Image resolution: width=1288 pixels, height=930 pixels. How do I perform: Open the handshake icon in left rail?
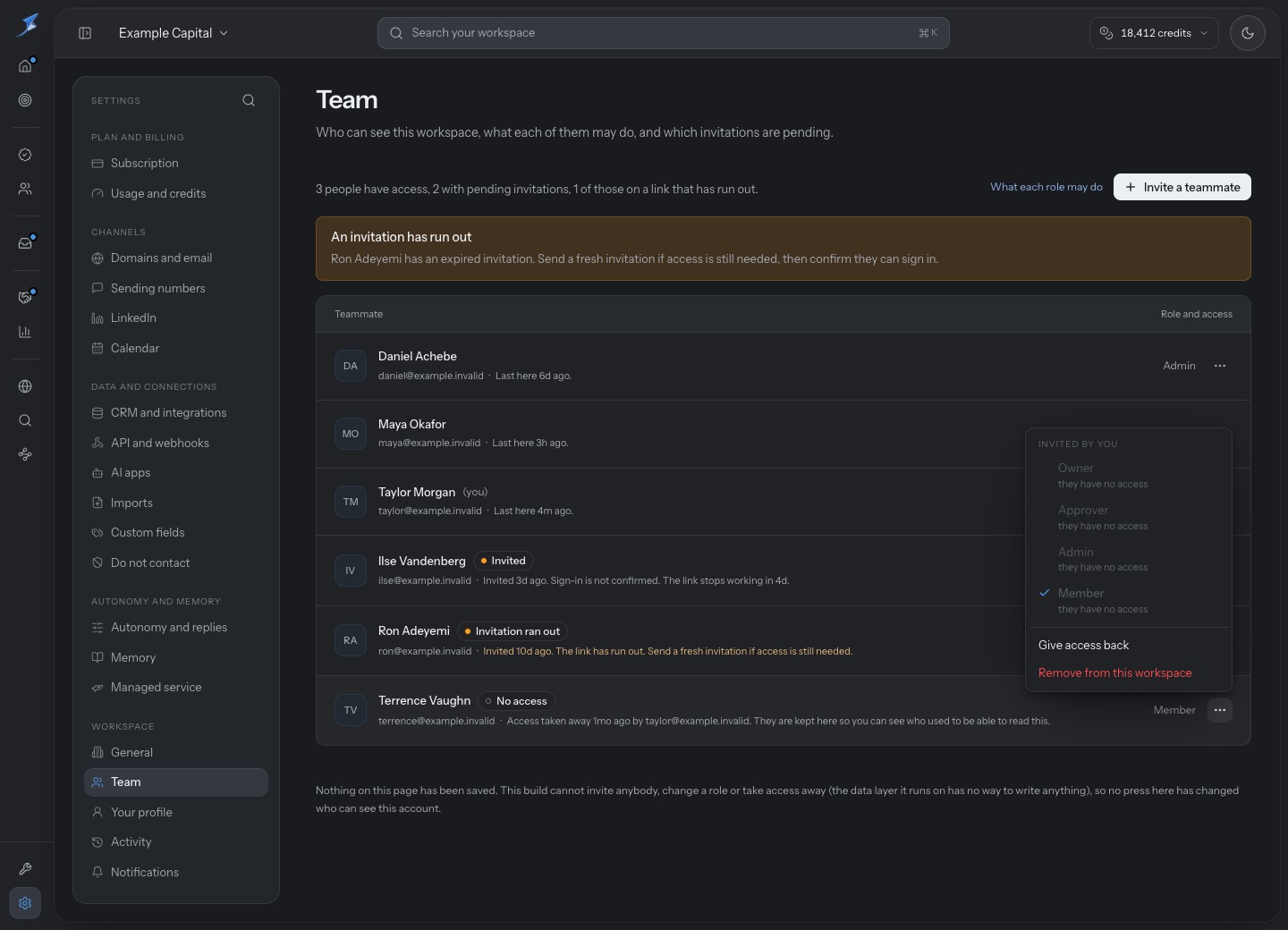pyautogui.click(x=25, y=298)
